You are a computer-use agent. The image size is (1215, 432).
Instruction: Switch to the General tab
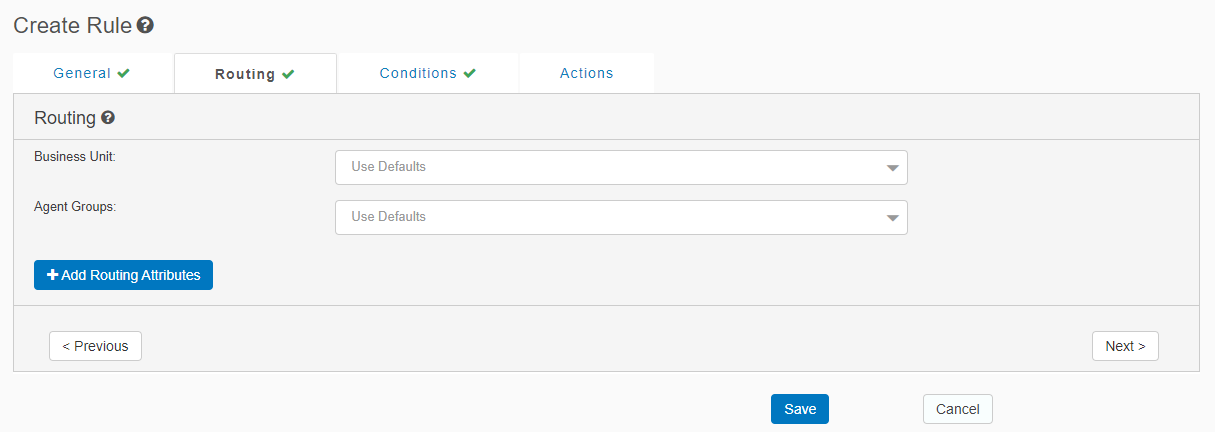tap(82, 73)
